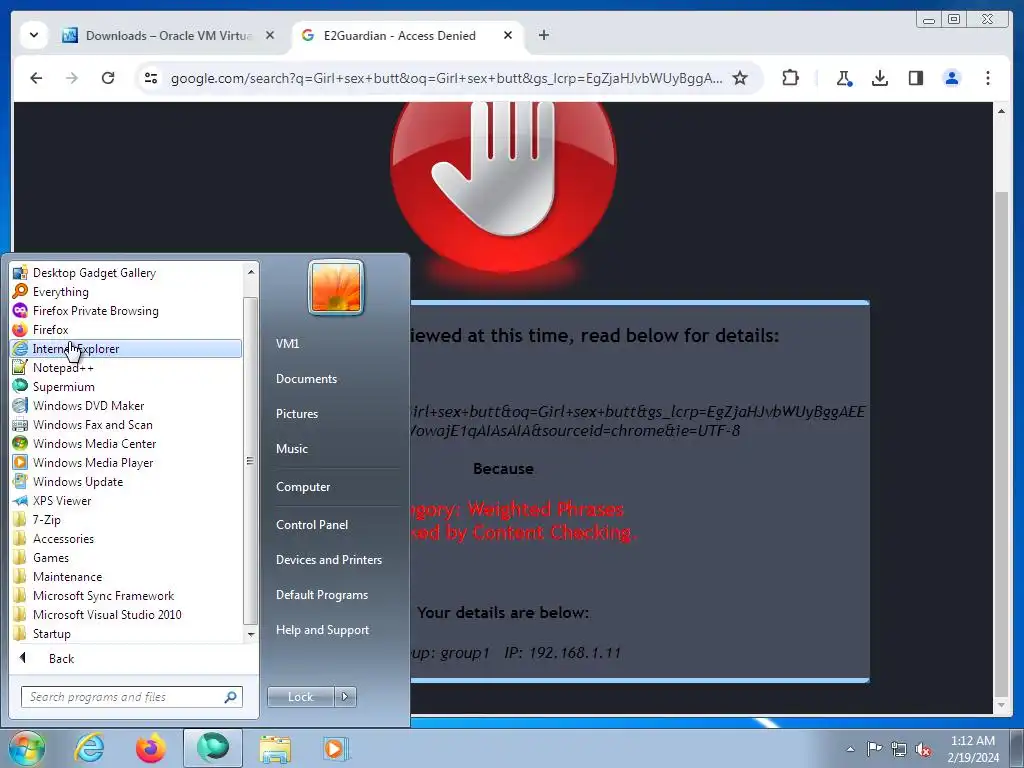Bookmark this page with the star icon
The height and width of the screenshot is (768, 1024).
coord(740,78)
